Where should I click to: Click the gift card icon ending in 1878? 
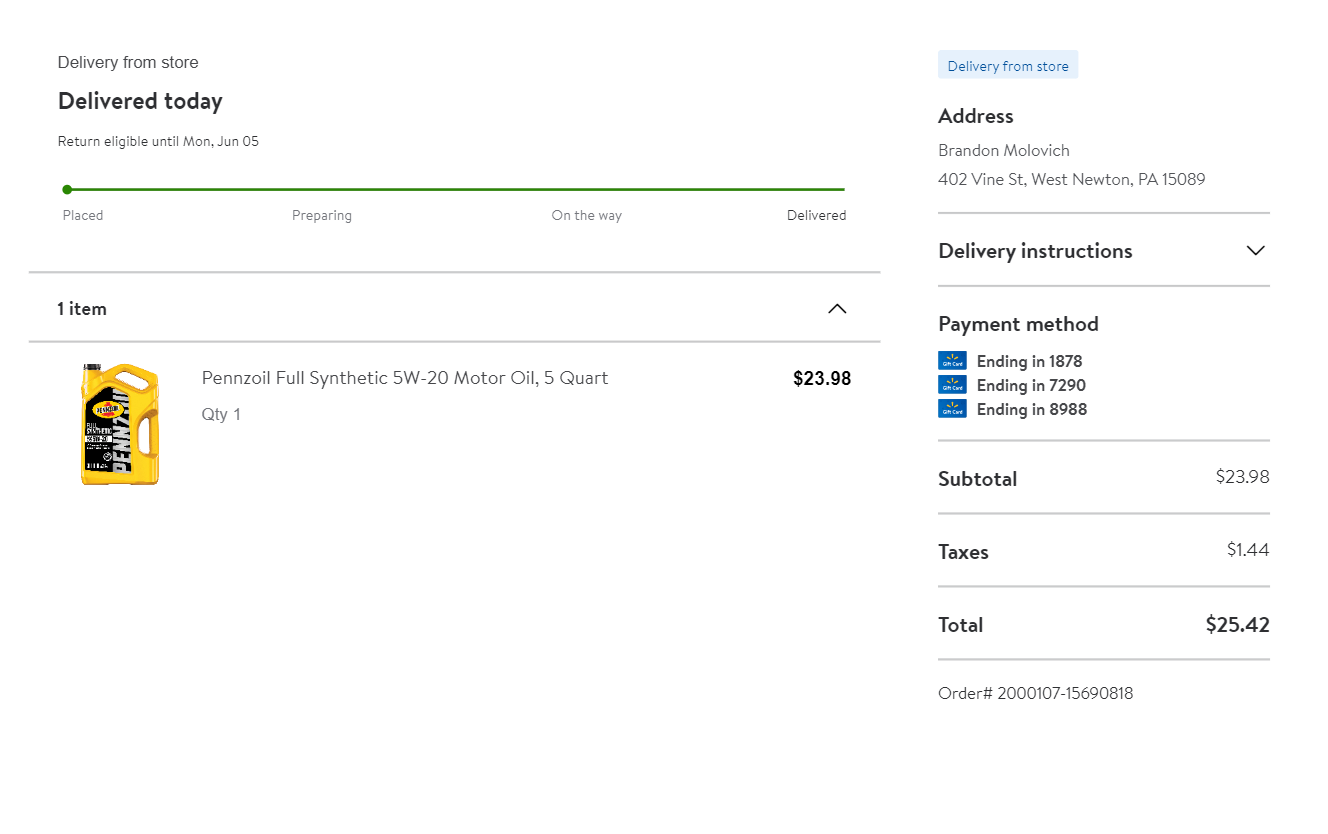pos(952,361)
